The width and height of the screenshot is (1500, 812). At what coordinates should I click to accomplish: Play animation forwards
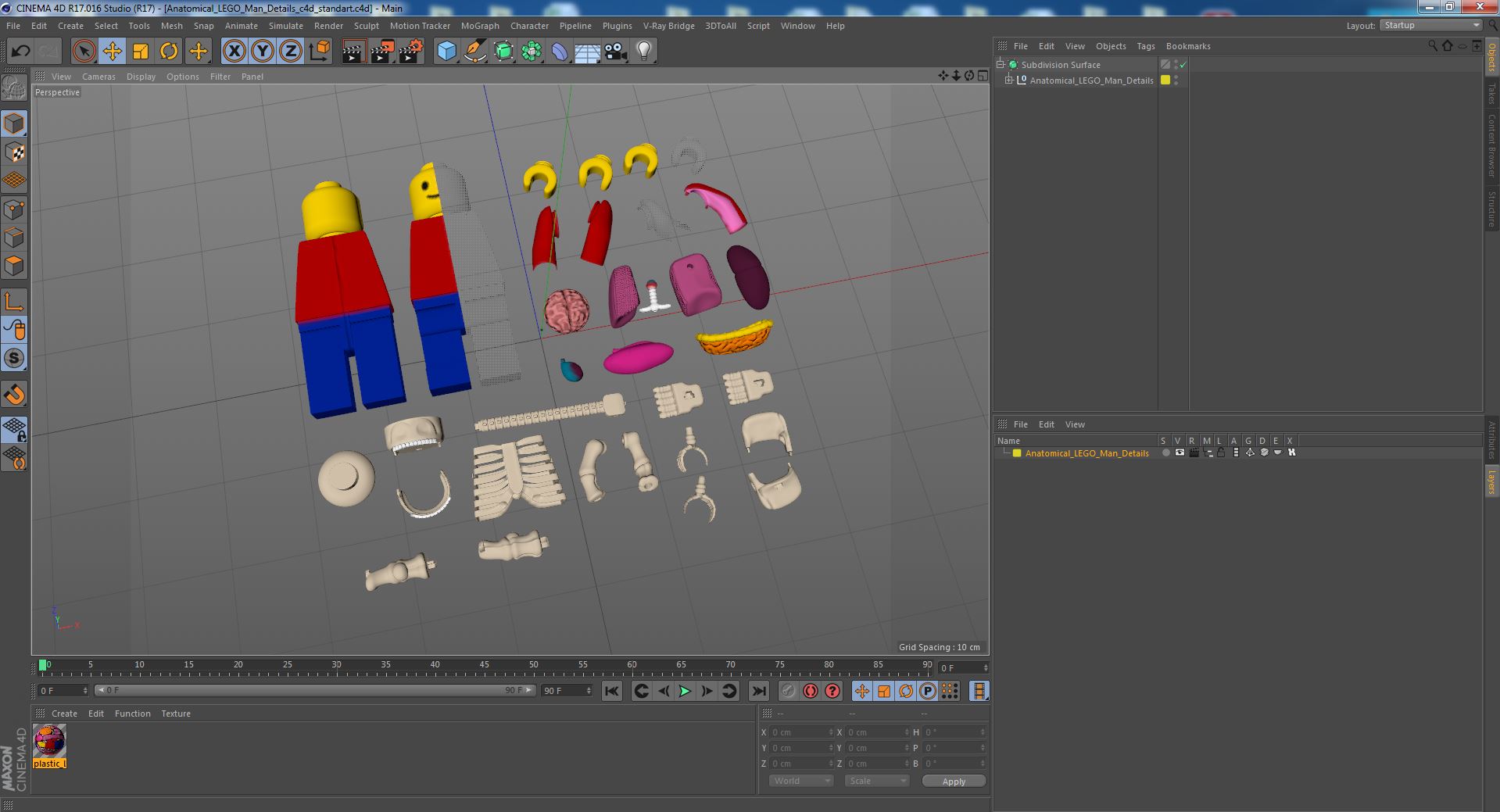[685, 691]
